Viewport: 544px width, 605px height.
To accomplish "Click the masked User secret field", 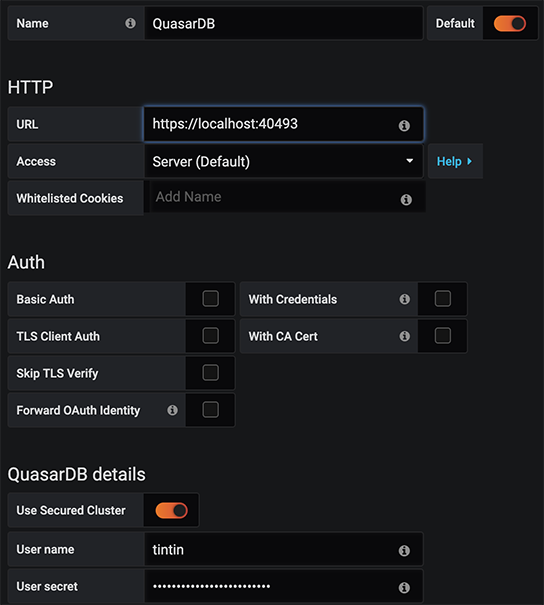I will (284, 586).
